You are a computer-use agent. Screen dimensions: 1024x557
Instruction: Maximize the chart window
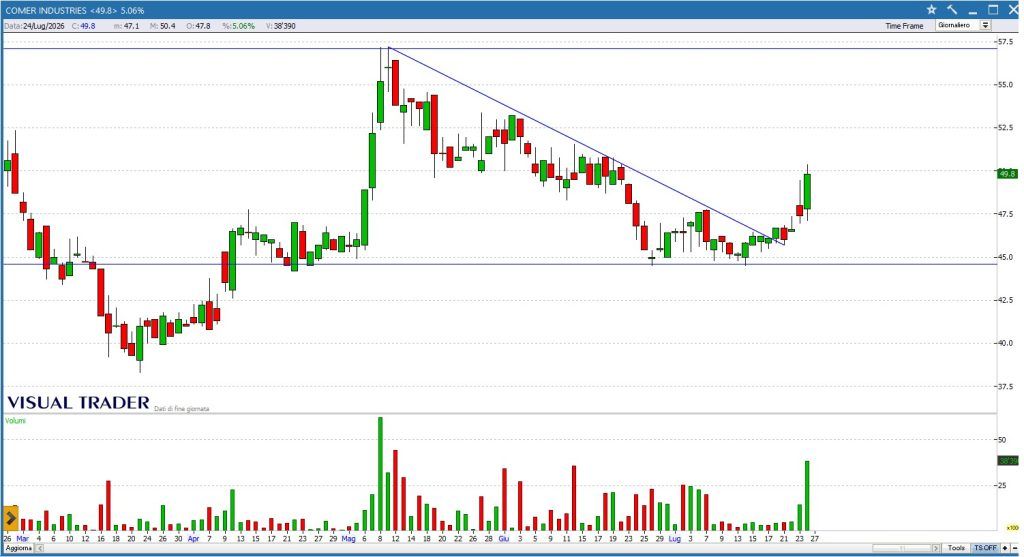pyautogui.click(x=993, y=10)
